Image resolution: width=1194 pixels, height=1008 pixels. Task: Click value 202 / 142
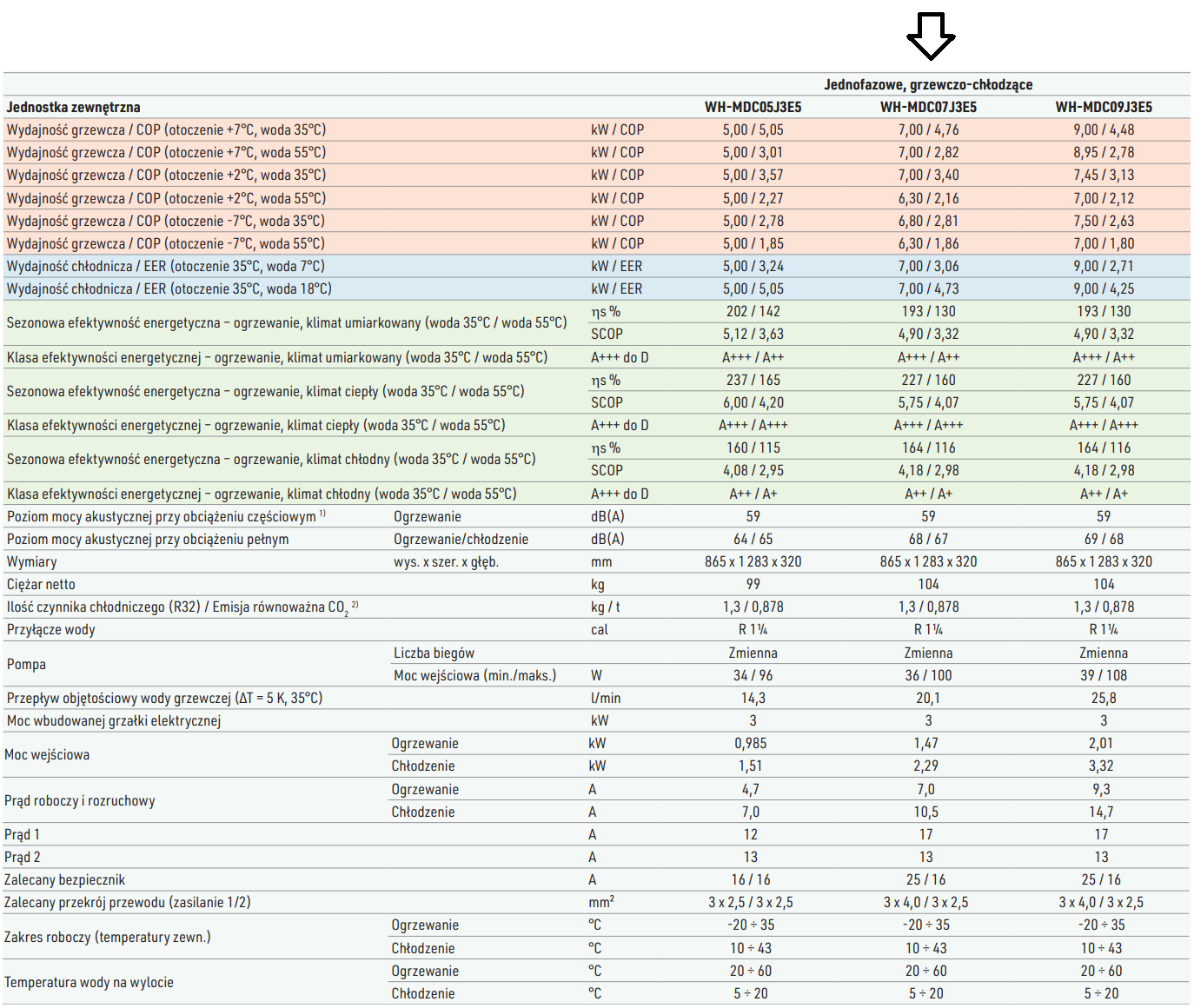[x=753, y=311]
